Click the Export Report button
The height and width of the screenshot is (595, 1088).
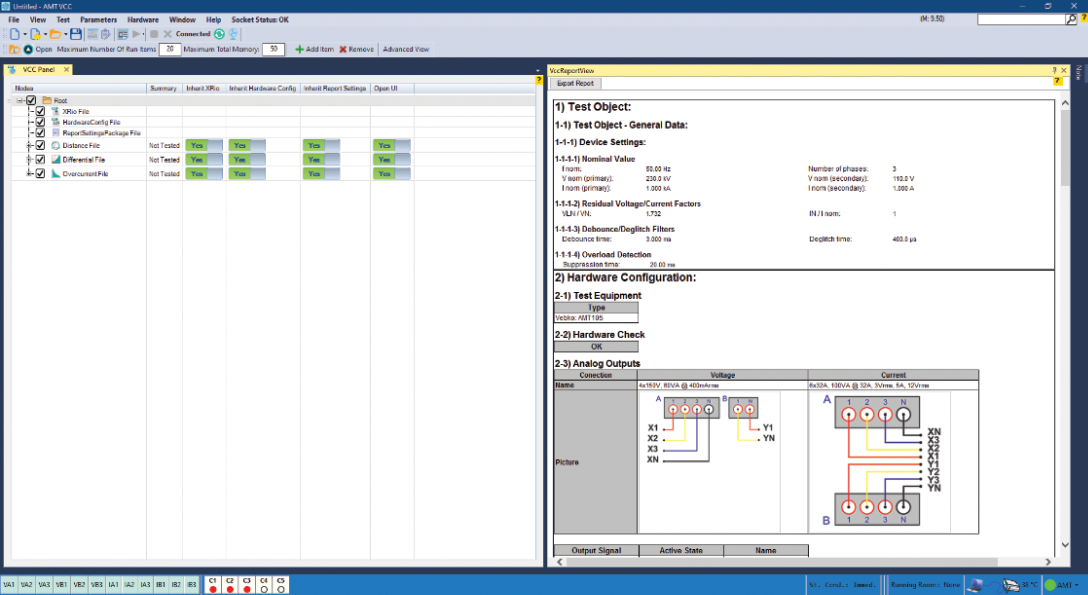click(575, 83)
